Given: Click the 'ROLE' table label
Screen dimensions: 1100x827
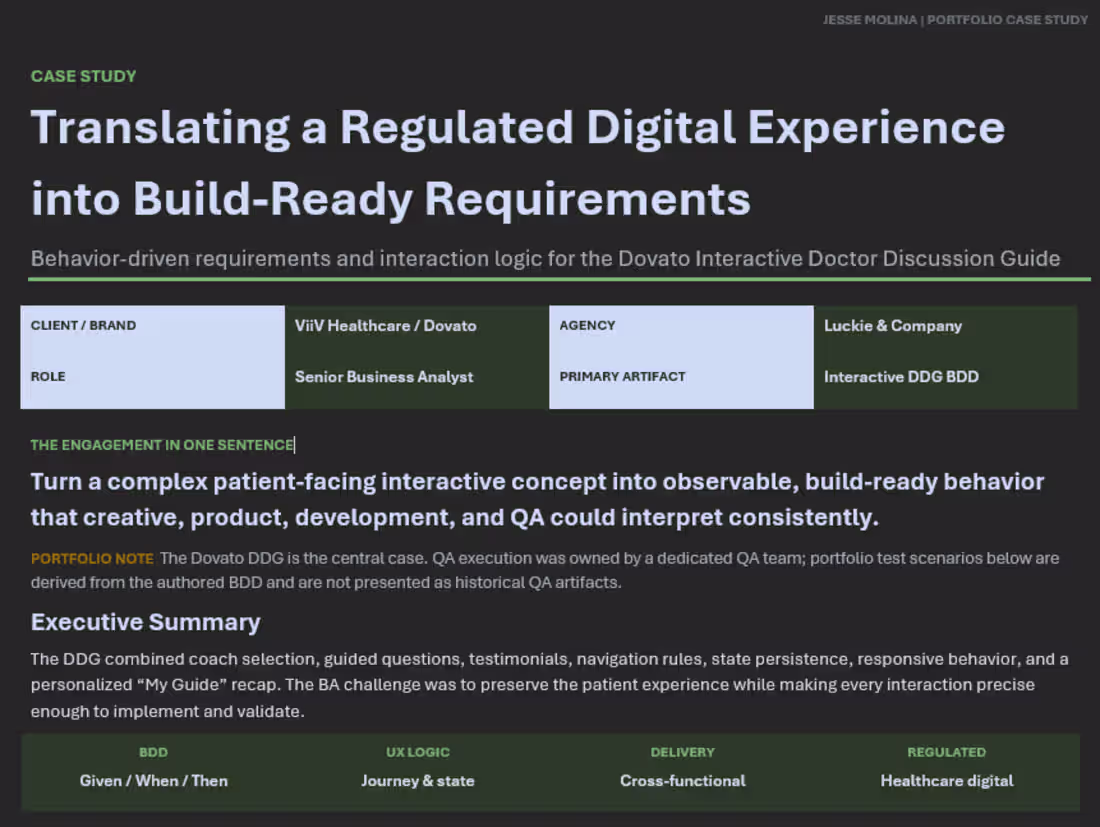Looking at the screenshot, I should click(x=48, y=377).
